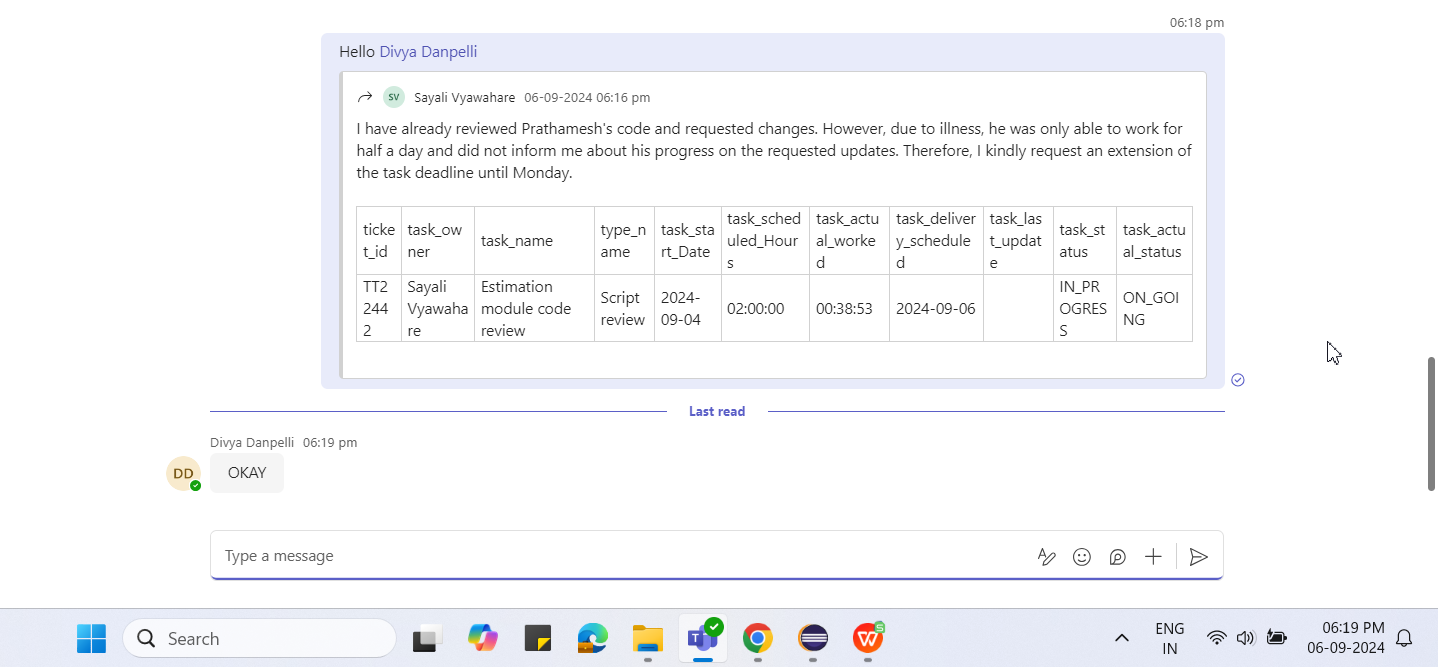This screenshot has height=667, width=1438.
Task: Click the ON_GOING actual status cell
Action: click(1154, 308)
